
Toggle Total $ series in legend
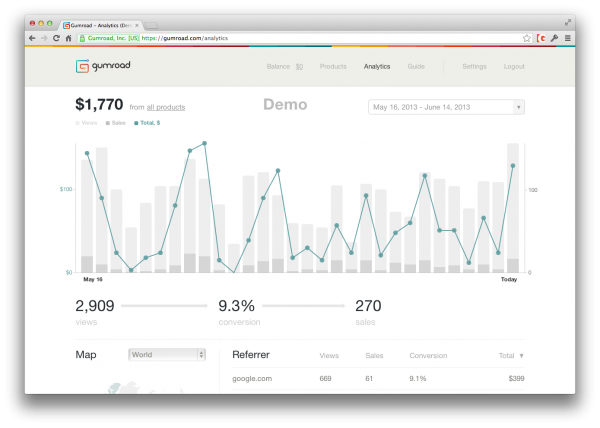(147, 123)
